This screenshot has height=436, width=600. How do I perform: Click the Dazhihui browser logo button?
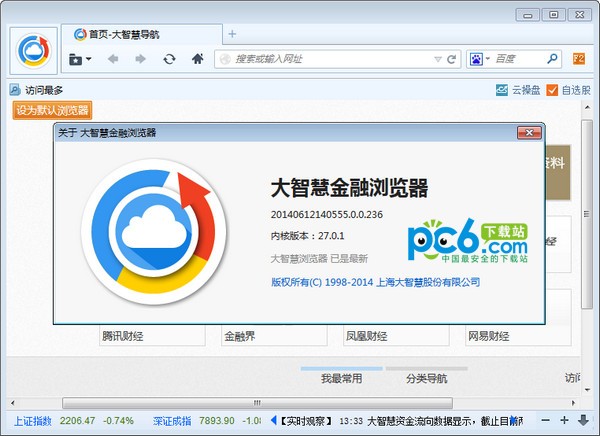34,51
